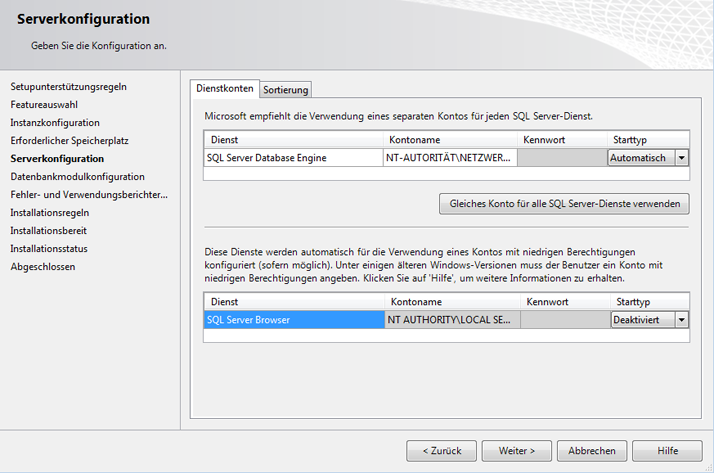Select Fehler- und Verwendungsberichter... step
Screen dimensions: 714x473
[x=89, y=195]
